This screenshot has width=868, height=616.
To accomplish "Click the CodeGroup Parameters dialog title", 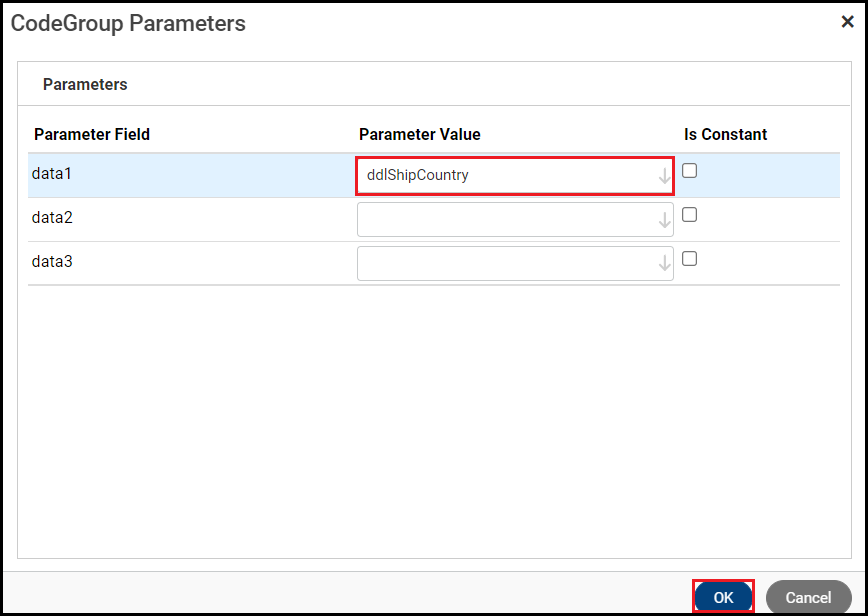I will [128, 23].
